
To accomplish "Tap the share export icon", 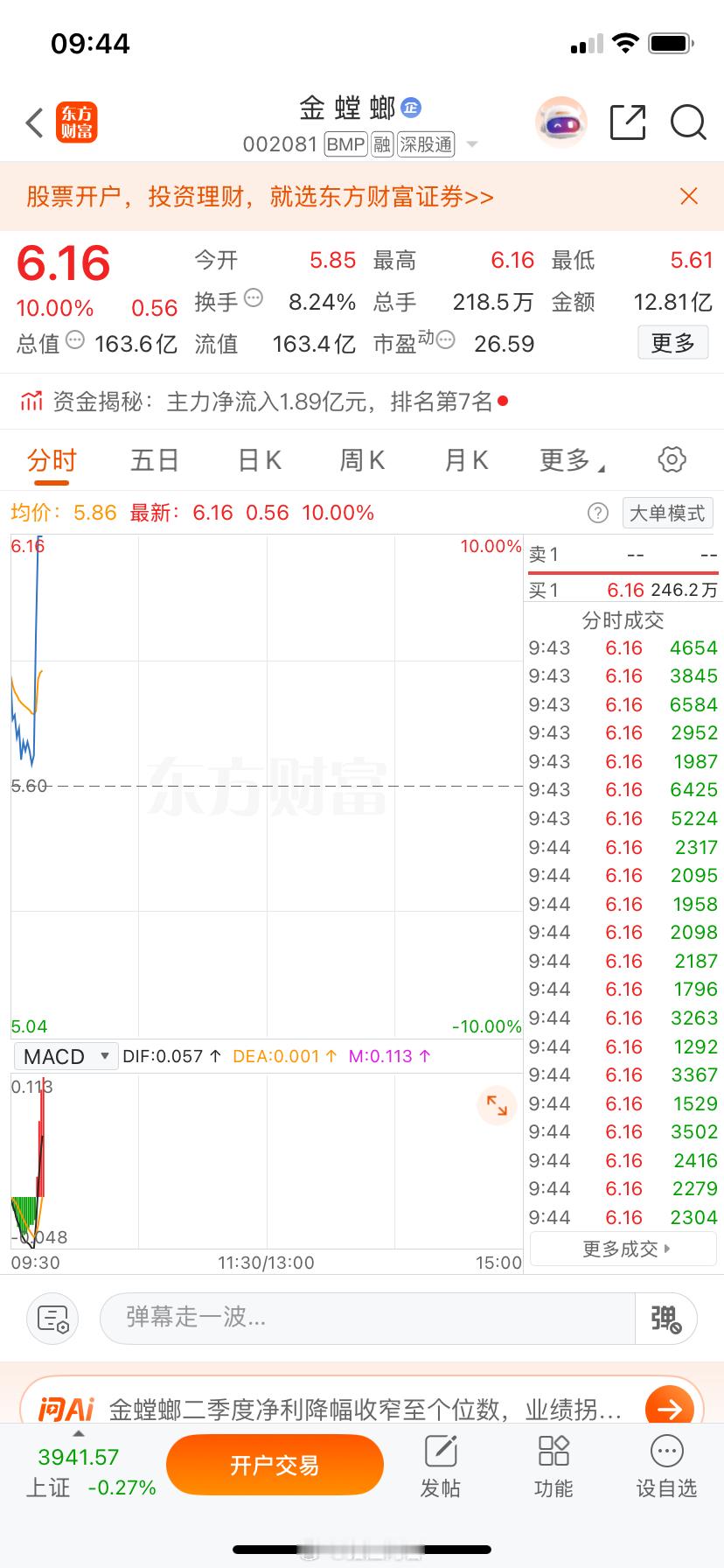I will (628, 122).
